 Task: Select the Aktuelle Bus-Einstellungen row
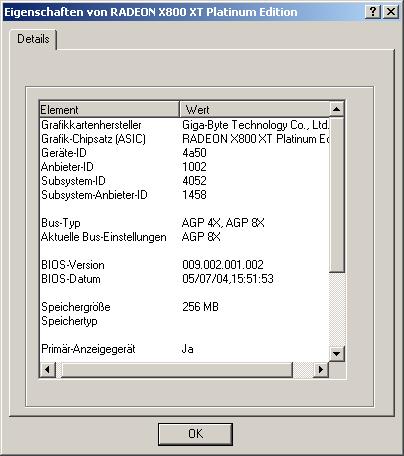[184, 237]
